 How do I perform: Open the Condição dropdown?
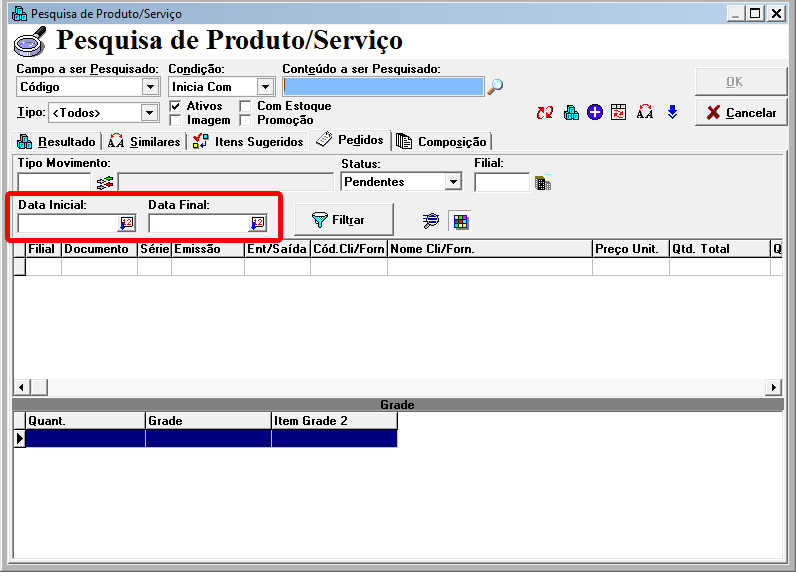tap(265, 87)
